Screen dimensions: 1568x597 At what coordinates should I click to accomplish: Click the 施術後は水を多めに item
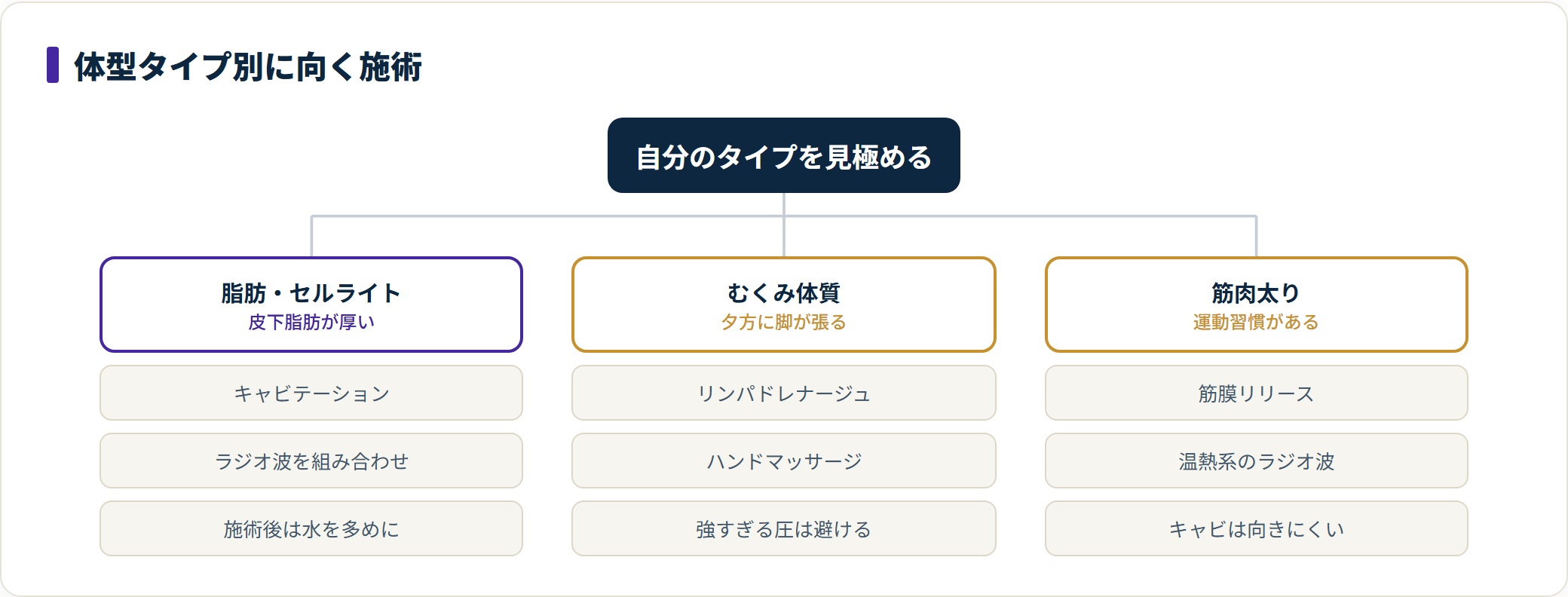(x=311, y=528)
